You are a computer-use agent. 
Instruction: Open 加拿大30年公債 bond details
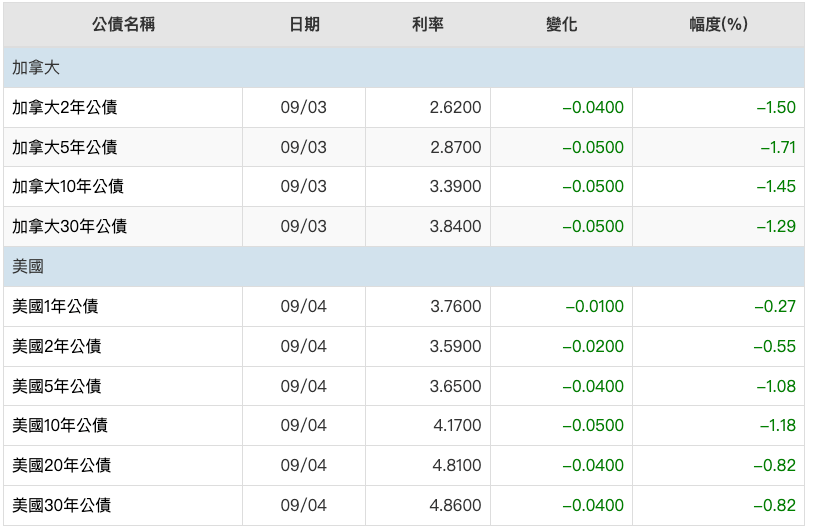tap(69, 227)
